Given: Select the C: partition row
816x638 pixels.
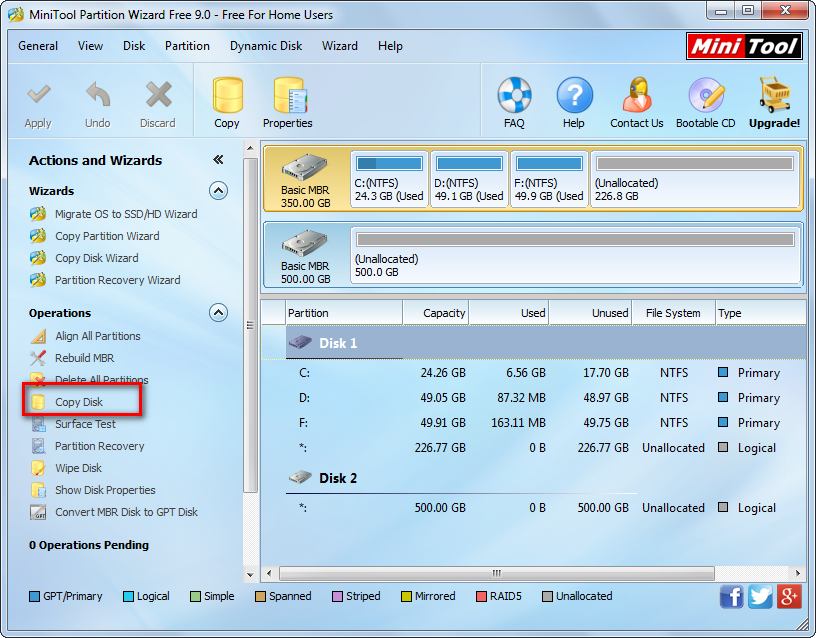Looking at the screenshot, I should (533, 373).
